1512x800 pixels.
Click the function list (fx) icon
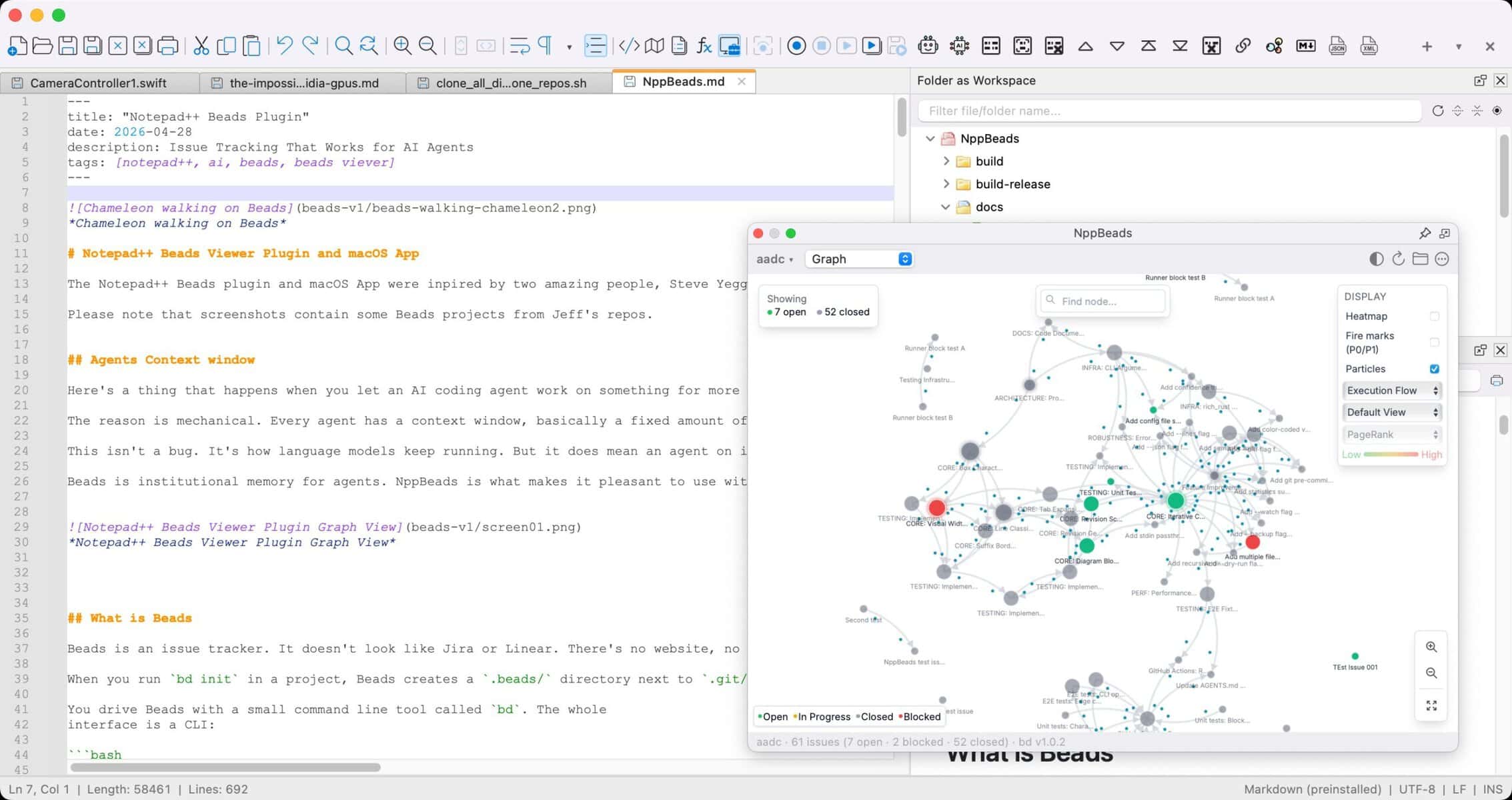pyautogui.click(x=704, y=46)
